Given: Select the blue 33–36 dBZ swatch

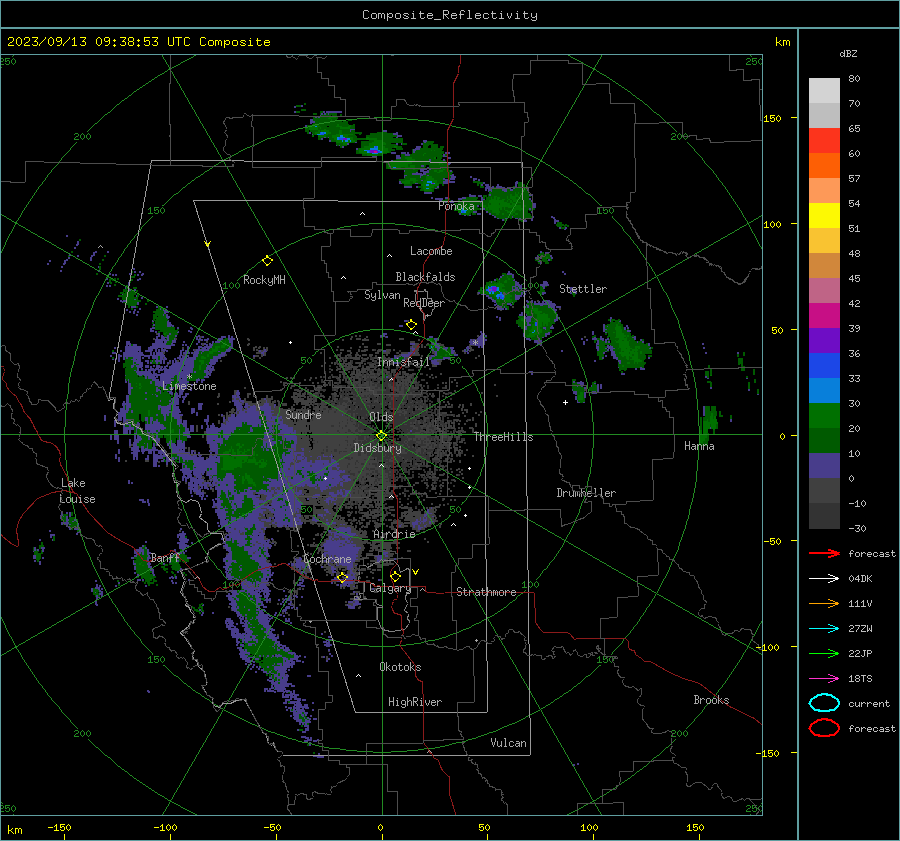Looking at the screenshot, I should point(824,366).
